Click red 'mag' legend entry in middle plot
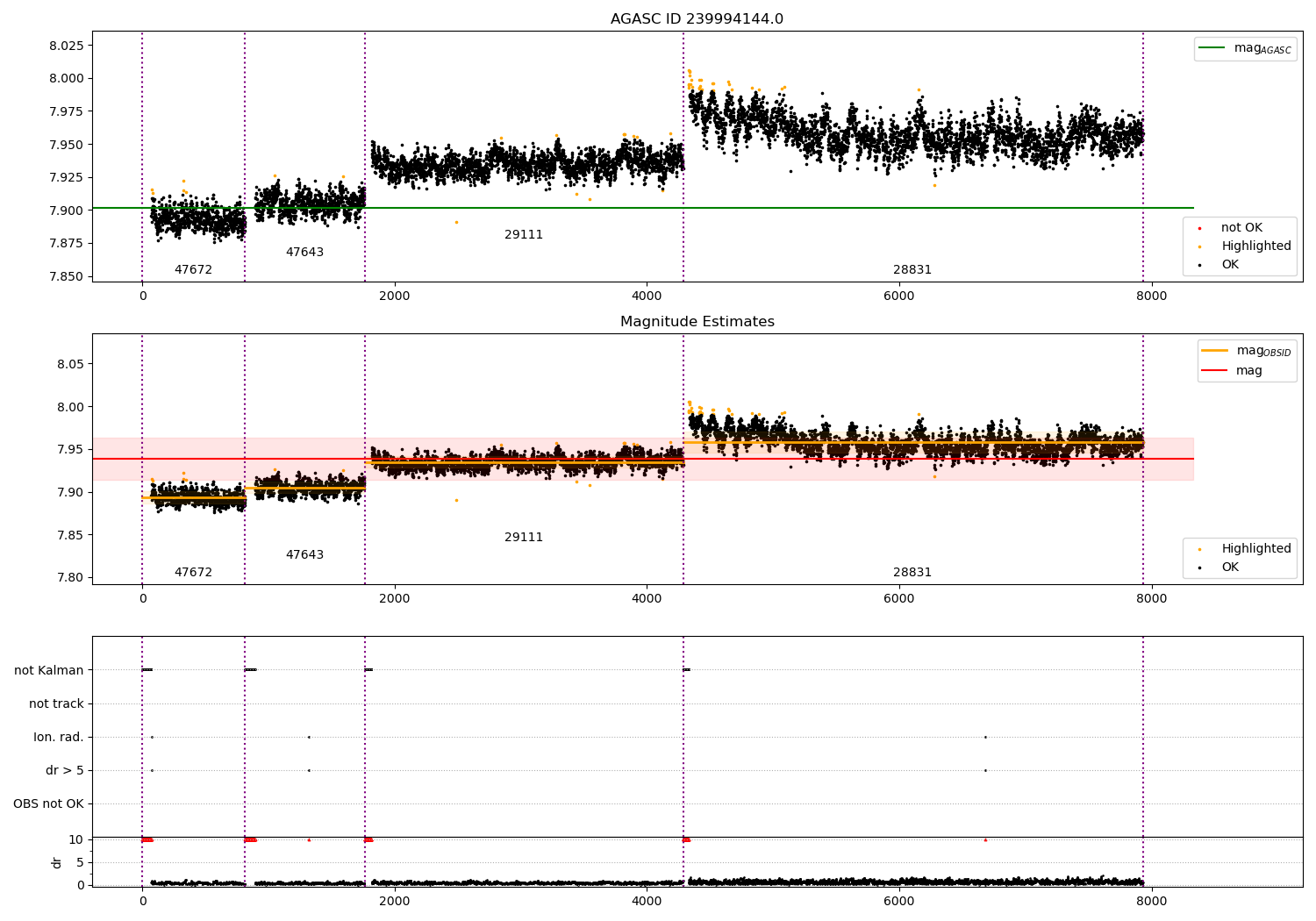The image size is (1316, 921). pos(1233,370)
